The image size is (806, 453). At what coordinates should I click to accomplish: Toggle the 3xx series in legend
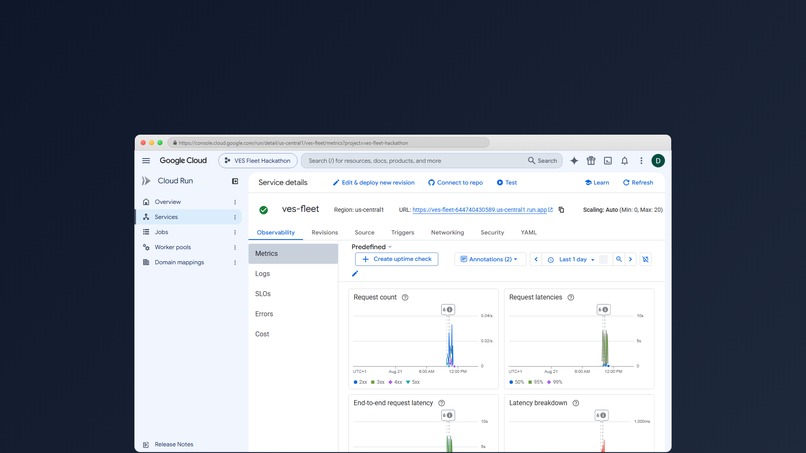[377, 382]
